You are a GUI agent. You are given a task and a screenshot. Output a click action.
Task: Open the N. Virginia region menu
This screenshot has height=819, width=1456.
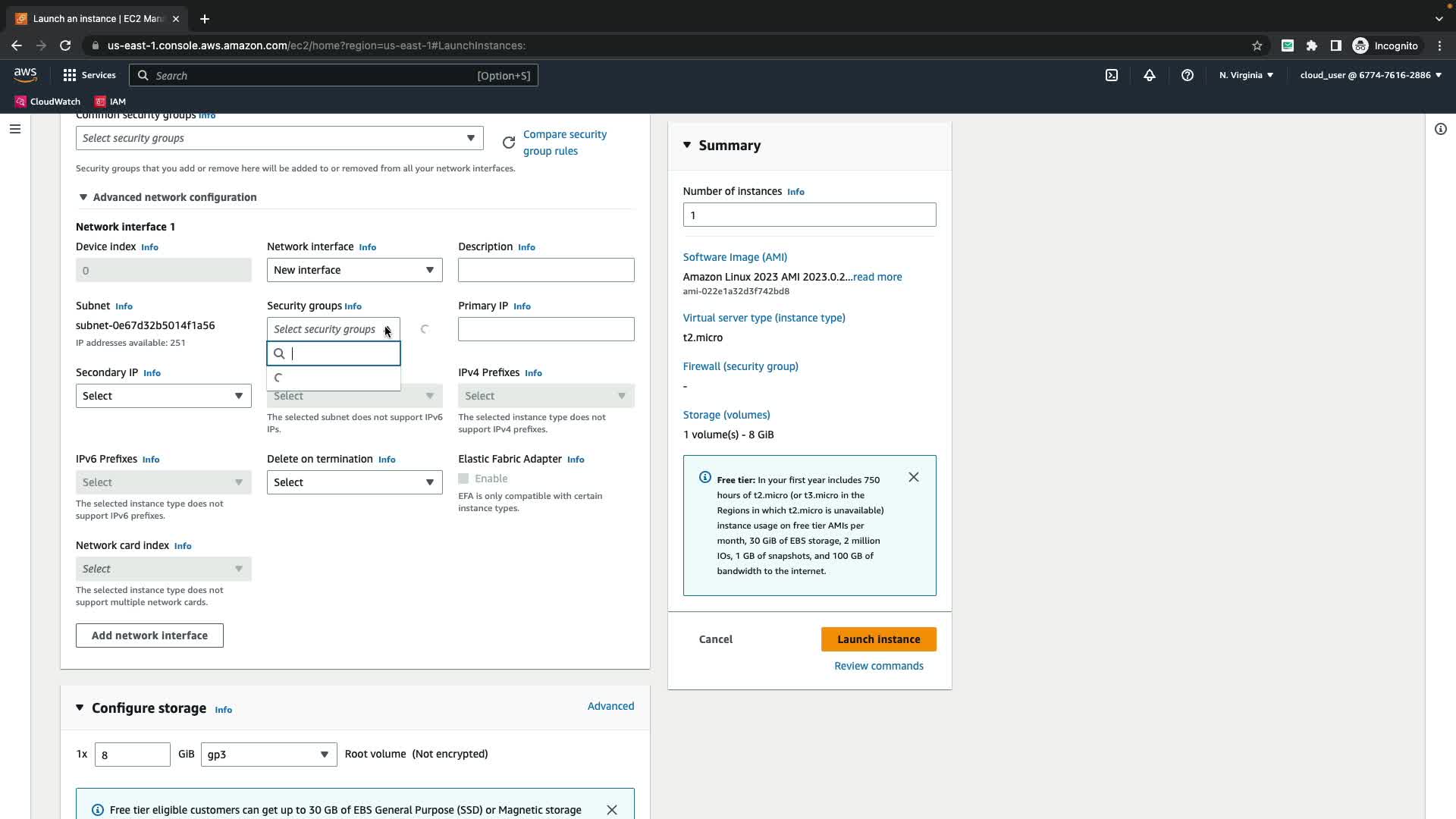point(1246,75)
